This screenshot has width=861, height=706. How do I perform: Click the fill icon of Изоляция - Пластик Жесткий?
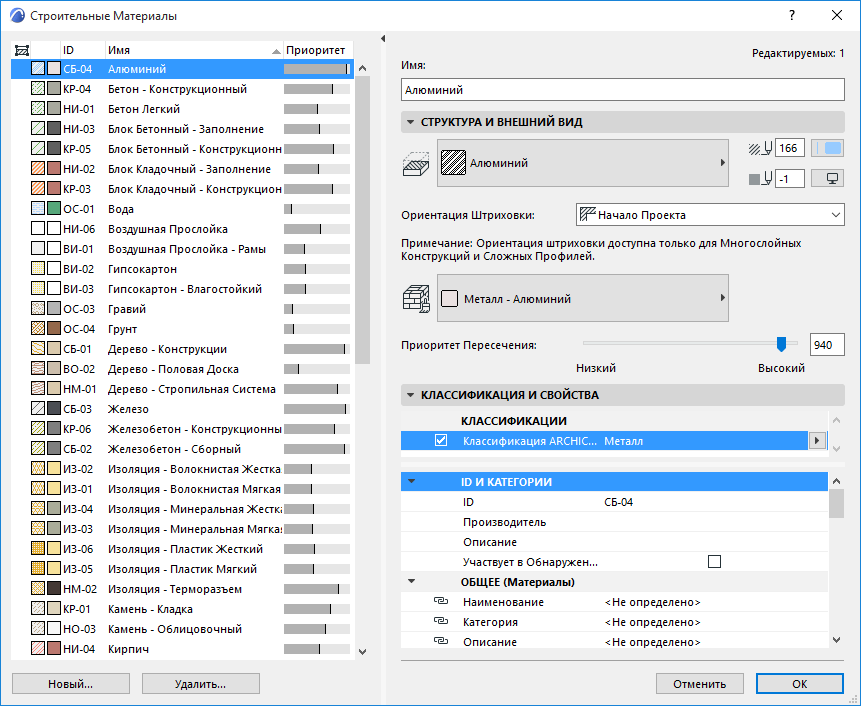pyautogui.click(x=38, y=548)
